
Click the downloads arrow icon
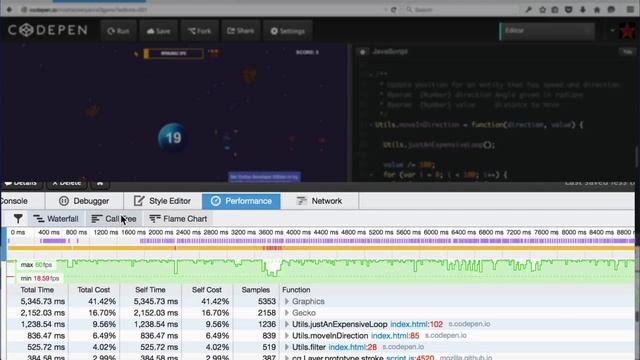(583, 10)
